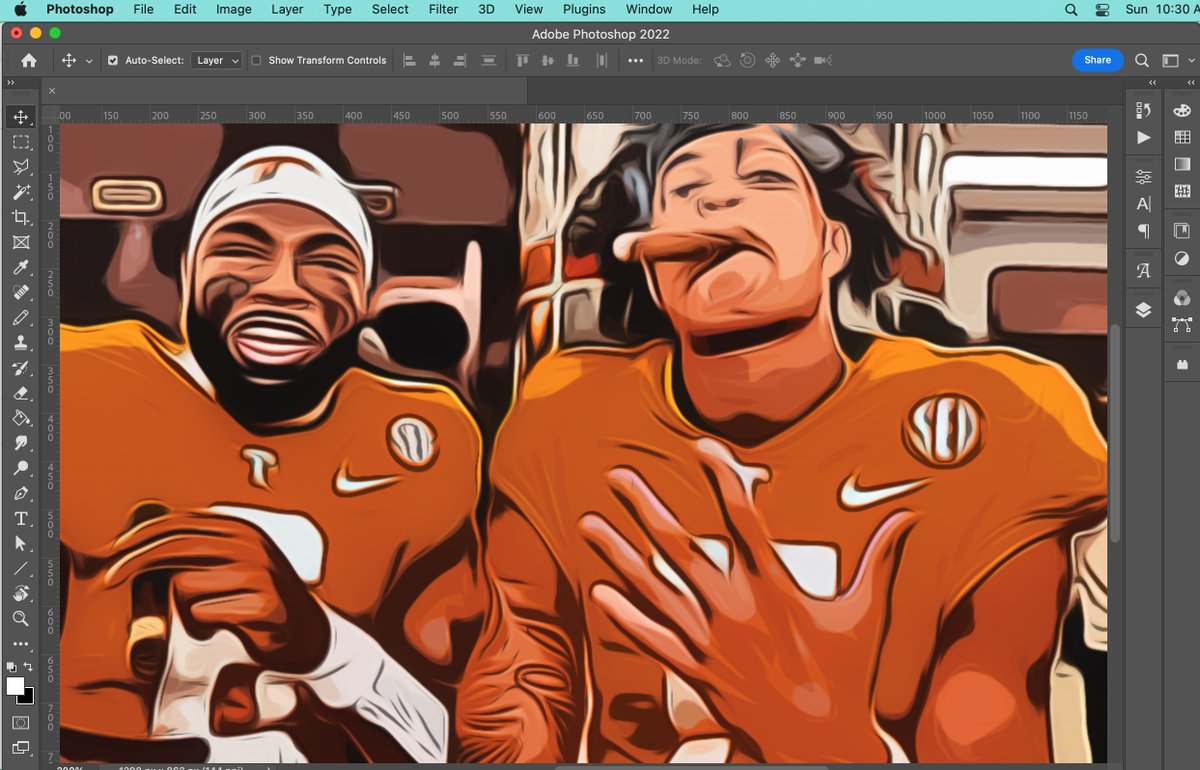This screenshot has width=1200, height=770.
Task: Activate the Zoom tool
Action: click(21, 619)
